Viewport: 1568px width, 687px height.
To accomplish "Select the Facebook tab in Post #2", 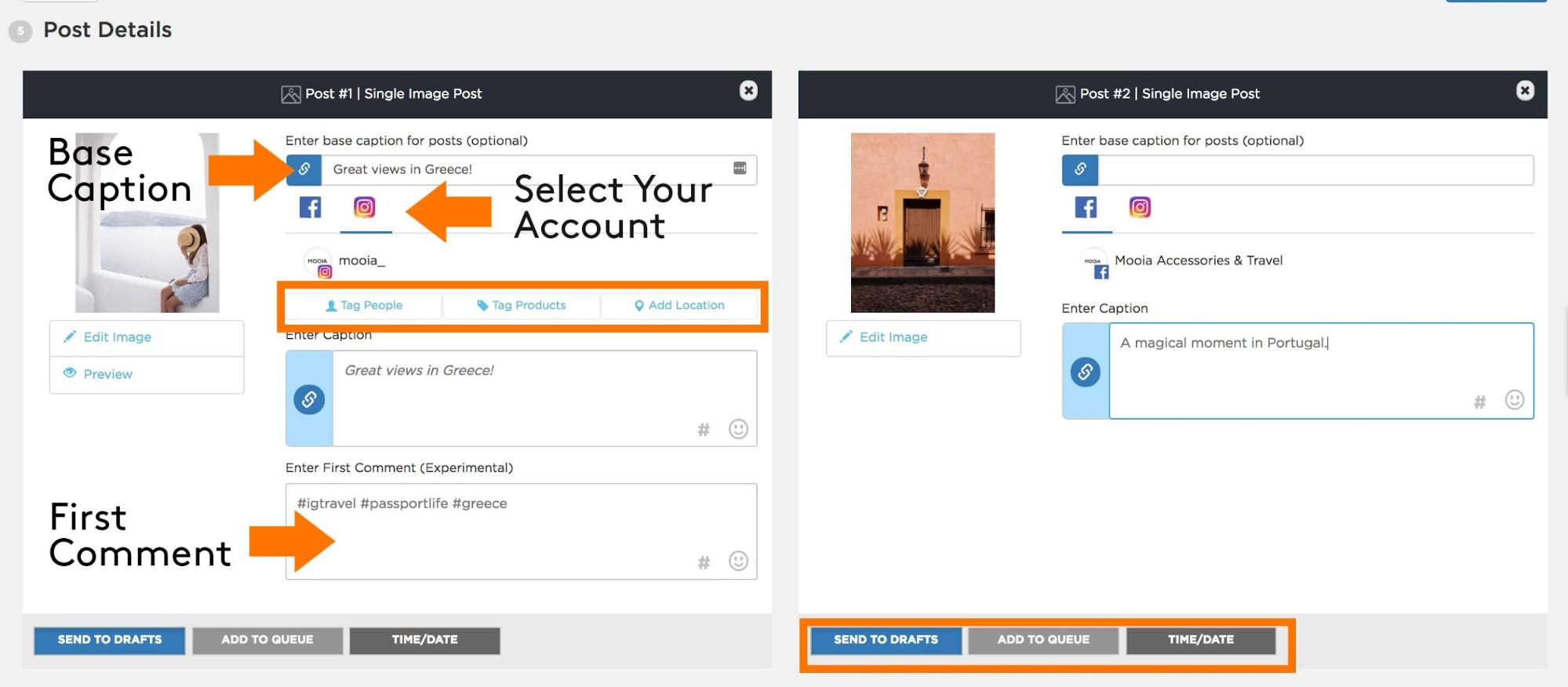I will tap(1086, 208).
